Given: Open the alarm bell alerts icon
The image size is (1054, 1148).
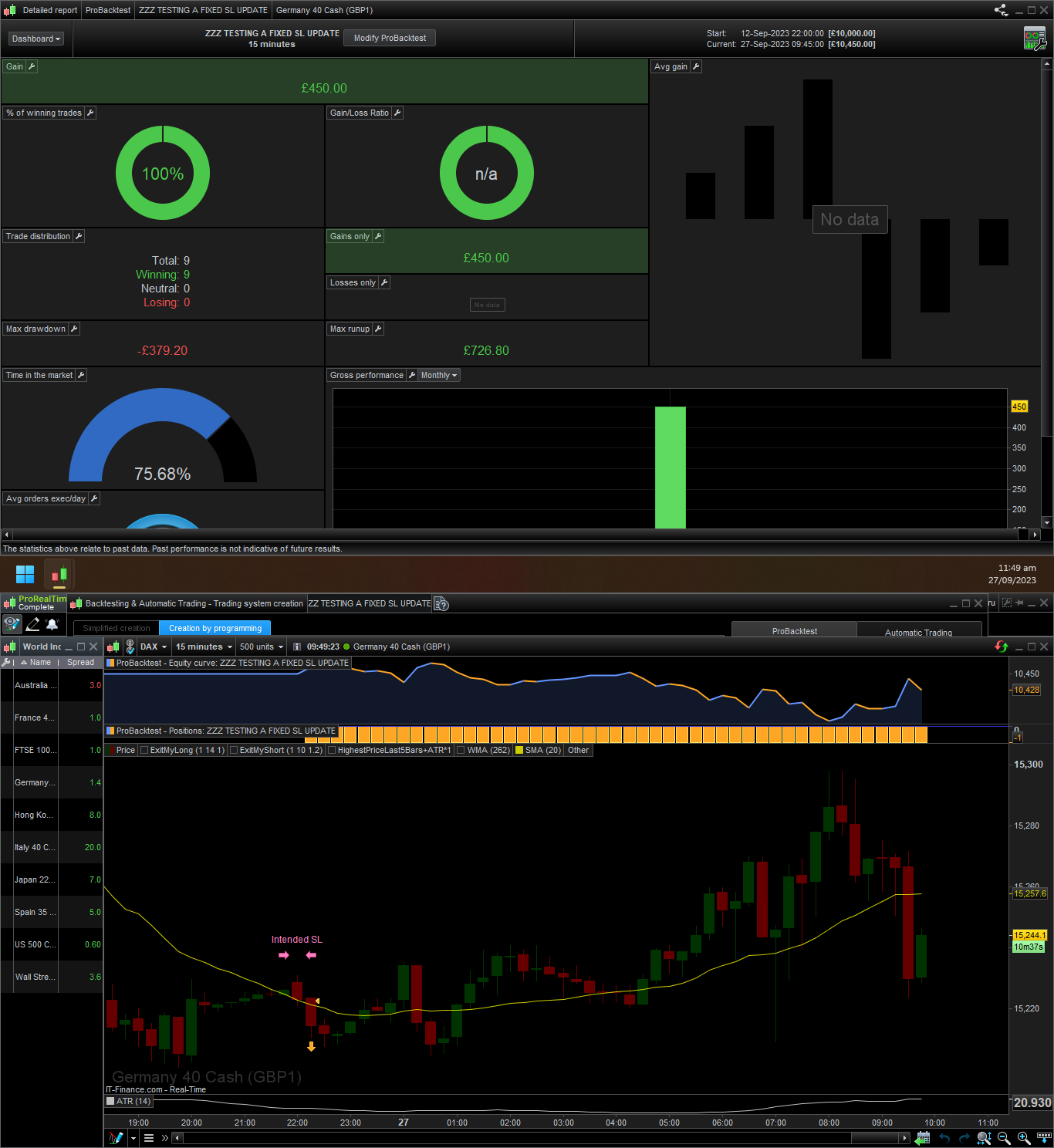Looking at the screenshot, I should point(52,624).
